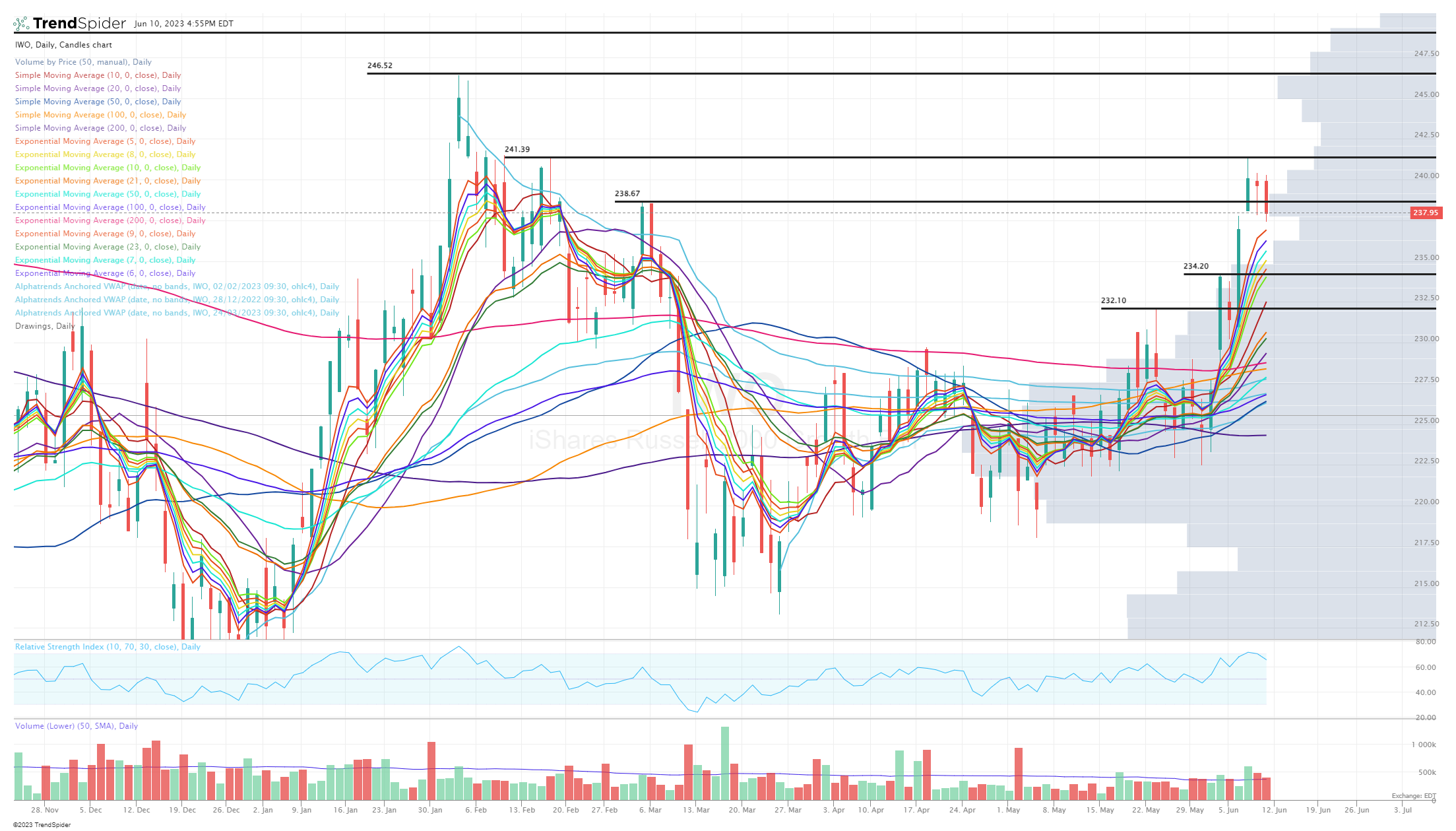Screen dimensions: 1456x831
Task: Click the 500k volume axis label
Action: tap(1427, 772)
